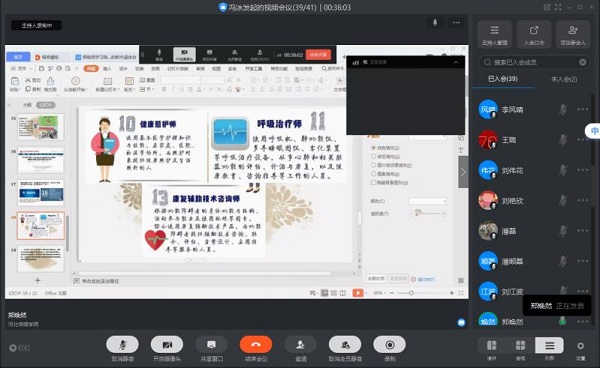Open the 颜色 color dropdown
Screen dimensions: 600x368
pyautogui.click(x=428, y=201)
